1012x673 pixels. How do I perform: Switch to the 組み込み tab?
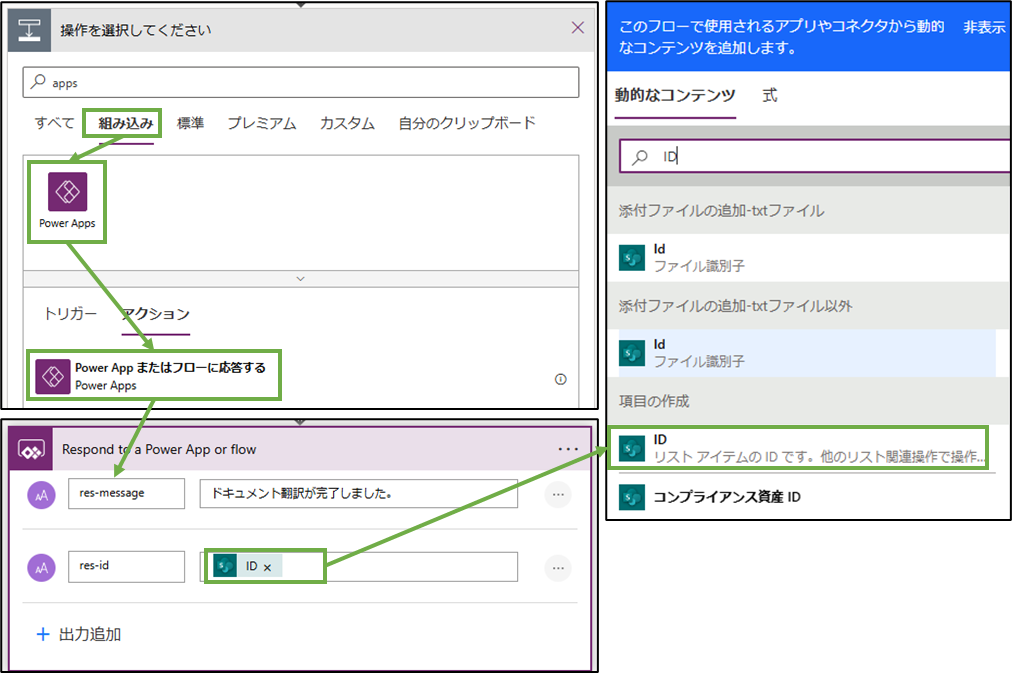pos(126,123)
